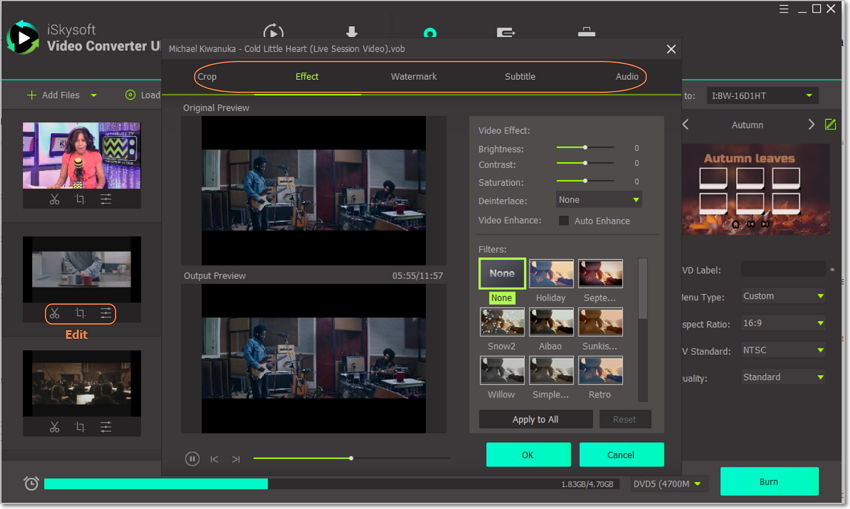The width and height of the screenshot is (850, 509).
Task: Open the Menu Type dropdown
Action: coord(783,297)
